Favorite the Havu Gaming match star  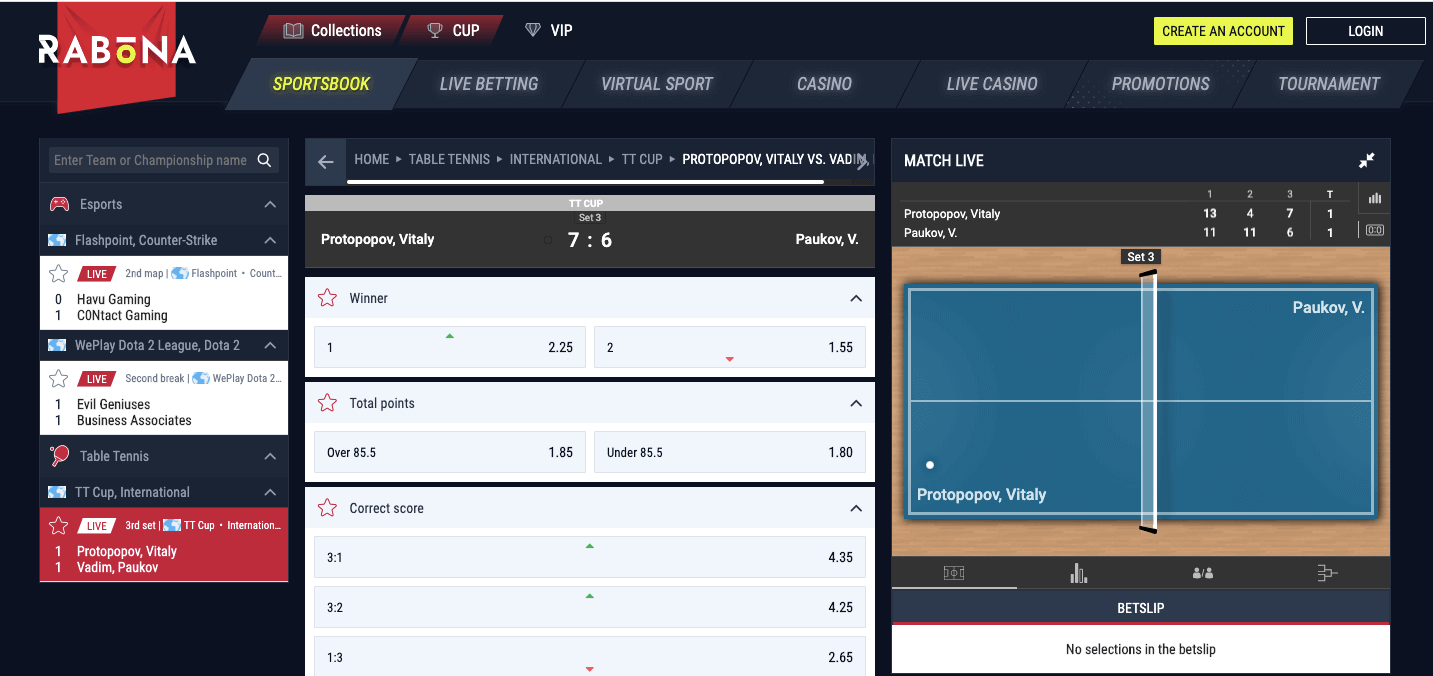click(x=59, y=273)
